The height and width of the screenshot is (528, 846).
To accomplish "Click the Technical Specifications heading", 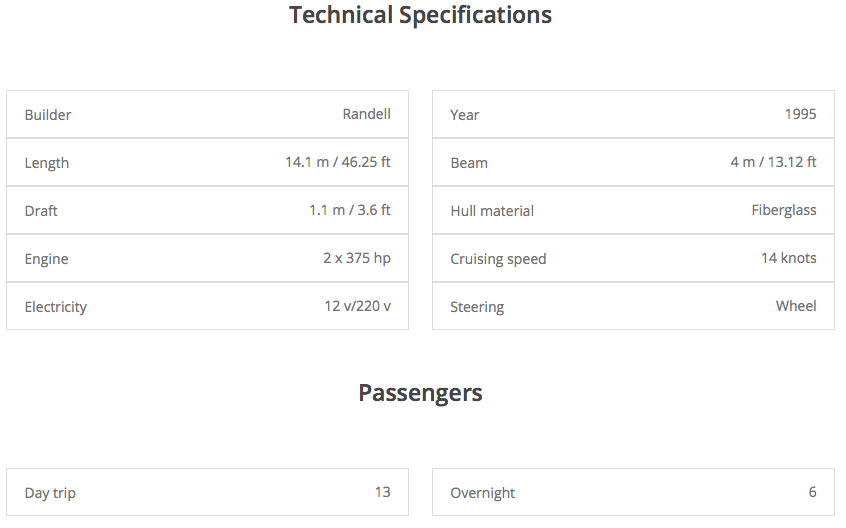I will (420, 15).
